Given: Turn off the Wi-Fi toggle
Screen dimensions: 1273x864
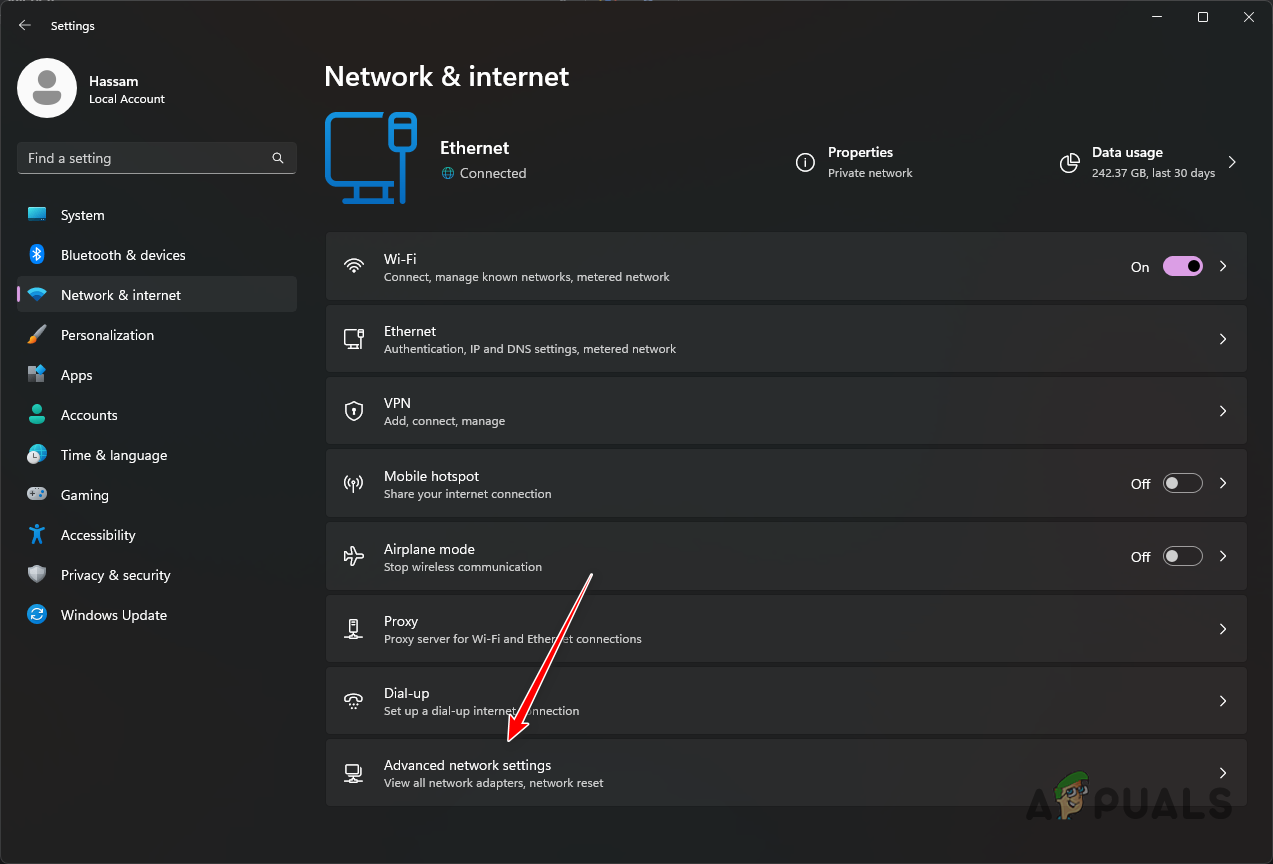Looking at the screenshot, I should (x=1182, y=266).
